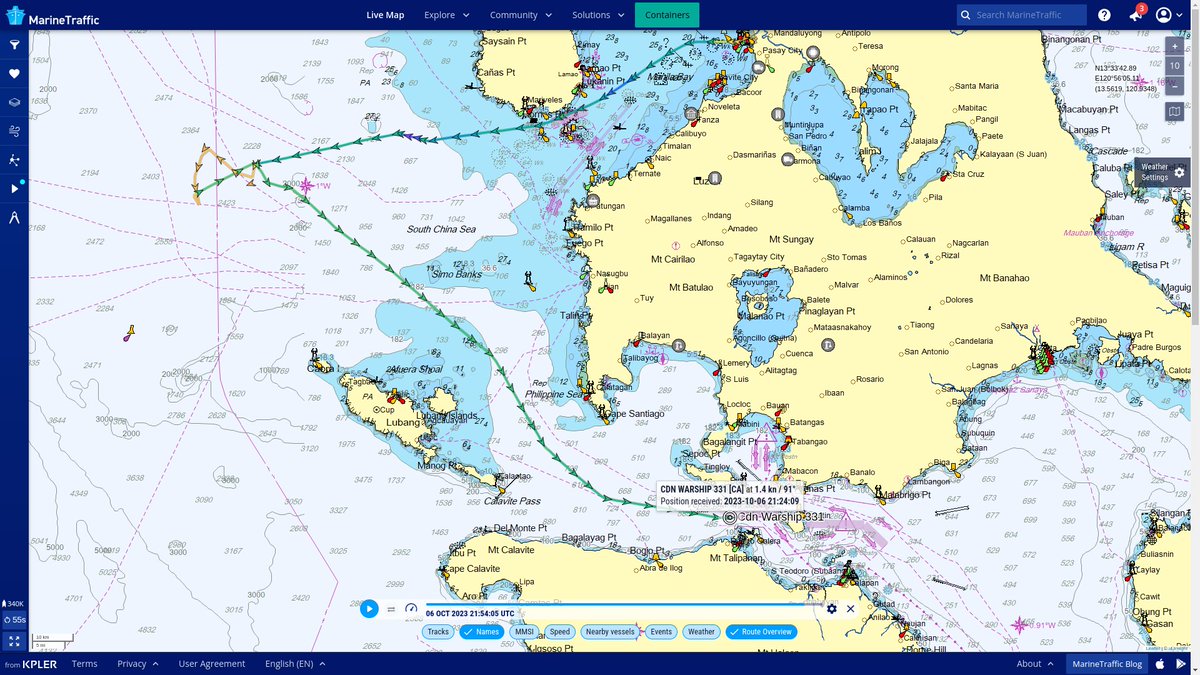Open the density maps network icon

tap(14, 160)
